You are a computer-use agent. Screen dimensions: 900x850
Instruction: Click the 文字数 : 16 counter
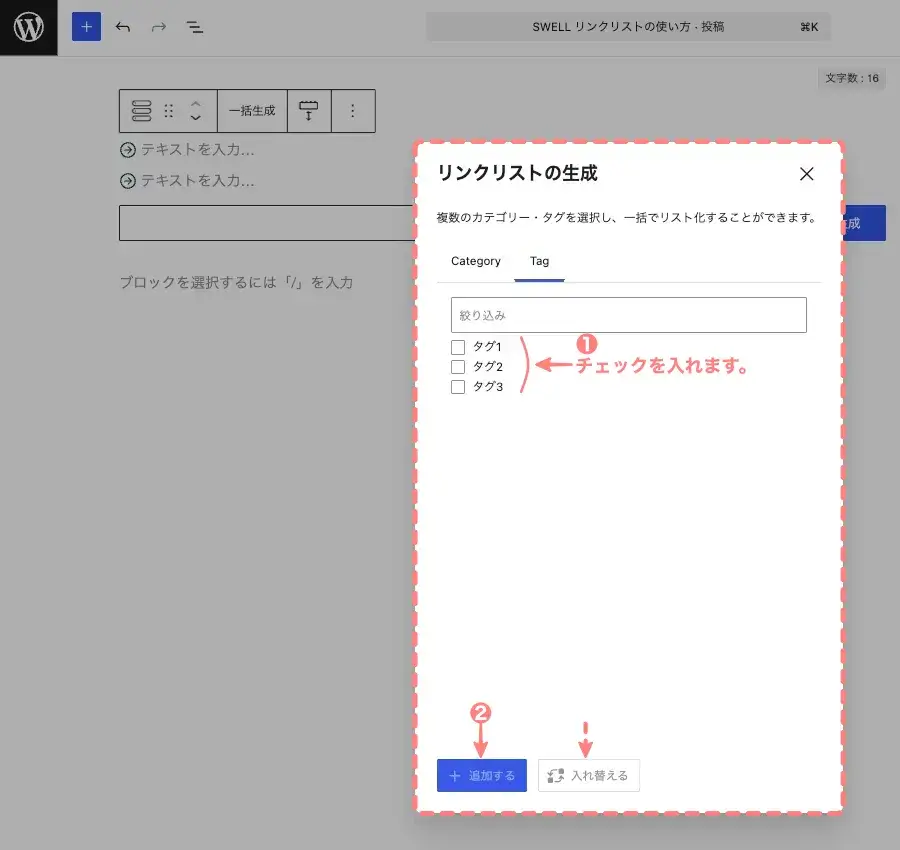point(852,78)
